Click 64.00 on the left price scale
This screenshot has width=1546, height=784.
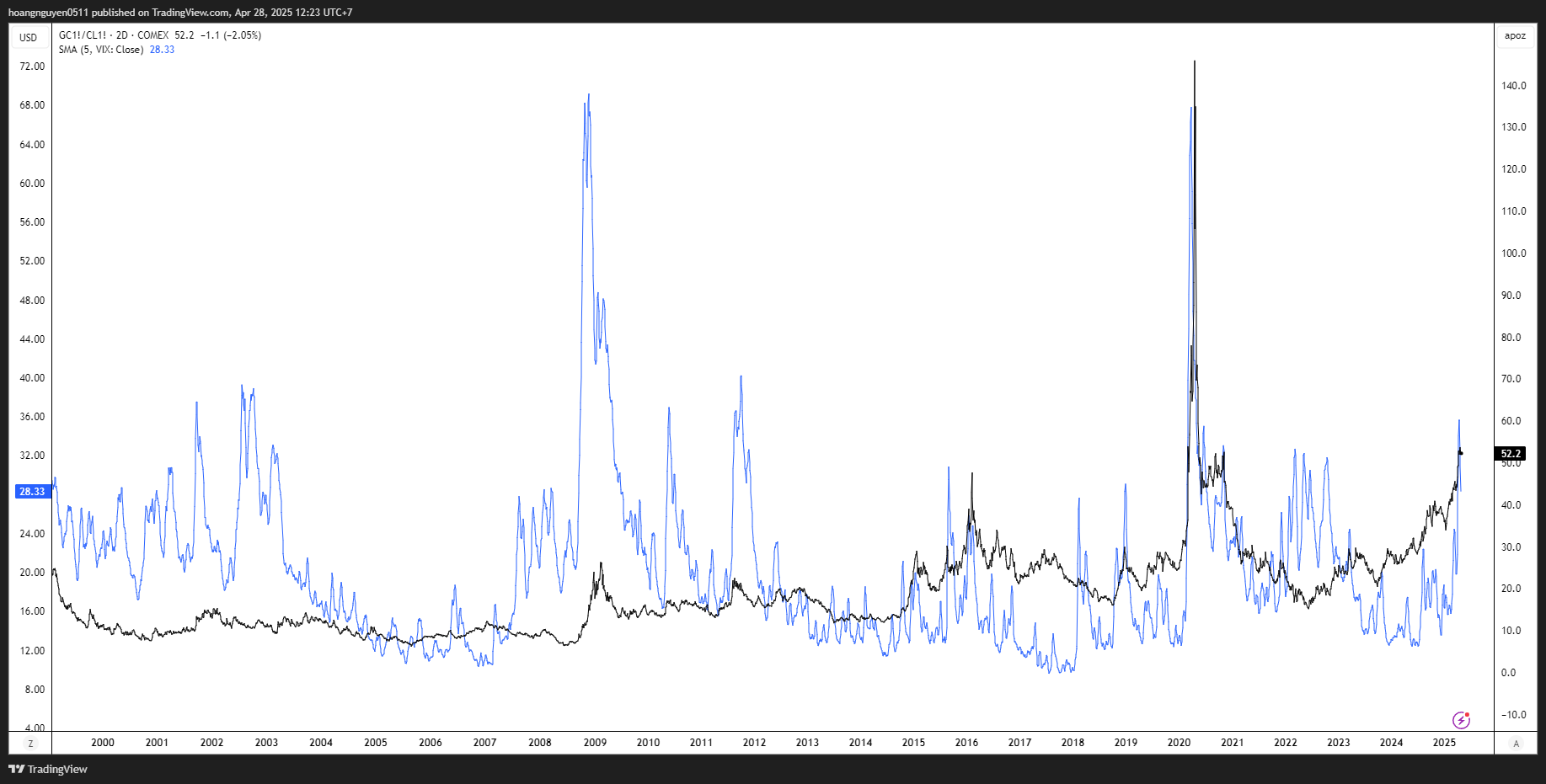[32, 145]
